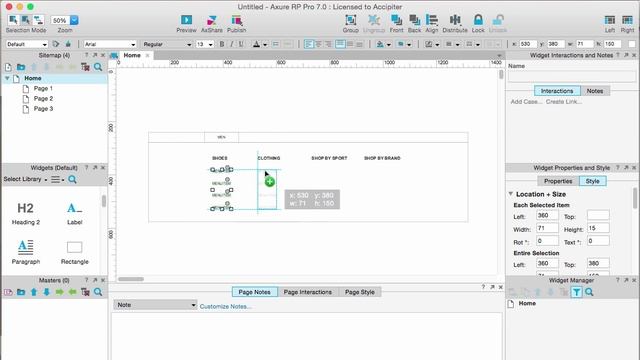This screenshot has width=640, height=360.
Task: Search pages in the Sitemap panel
Action: click(98, 67)
